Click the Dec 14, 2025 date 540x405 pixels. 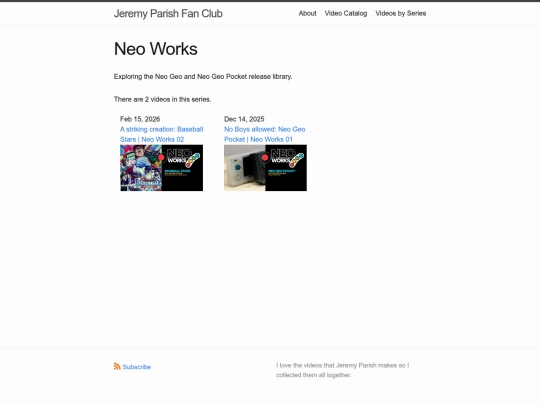coord(244,119)
